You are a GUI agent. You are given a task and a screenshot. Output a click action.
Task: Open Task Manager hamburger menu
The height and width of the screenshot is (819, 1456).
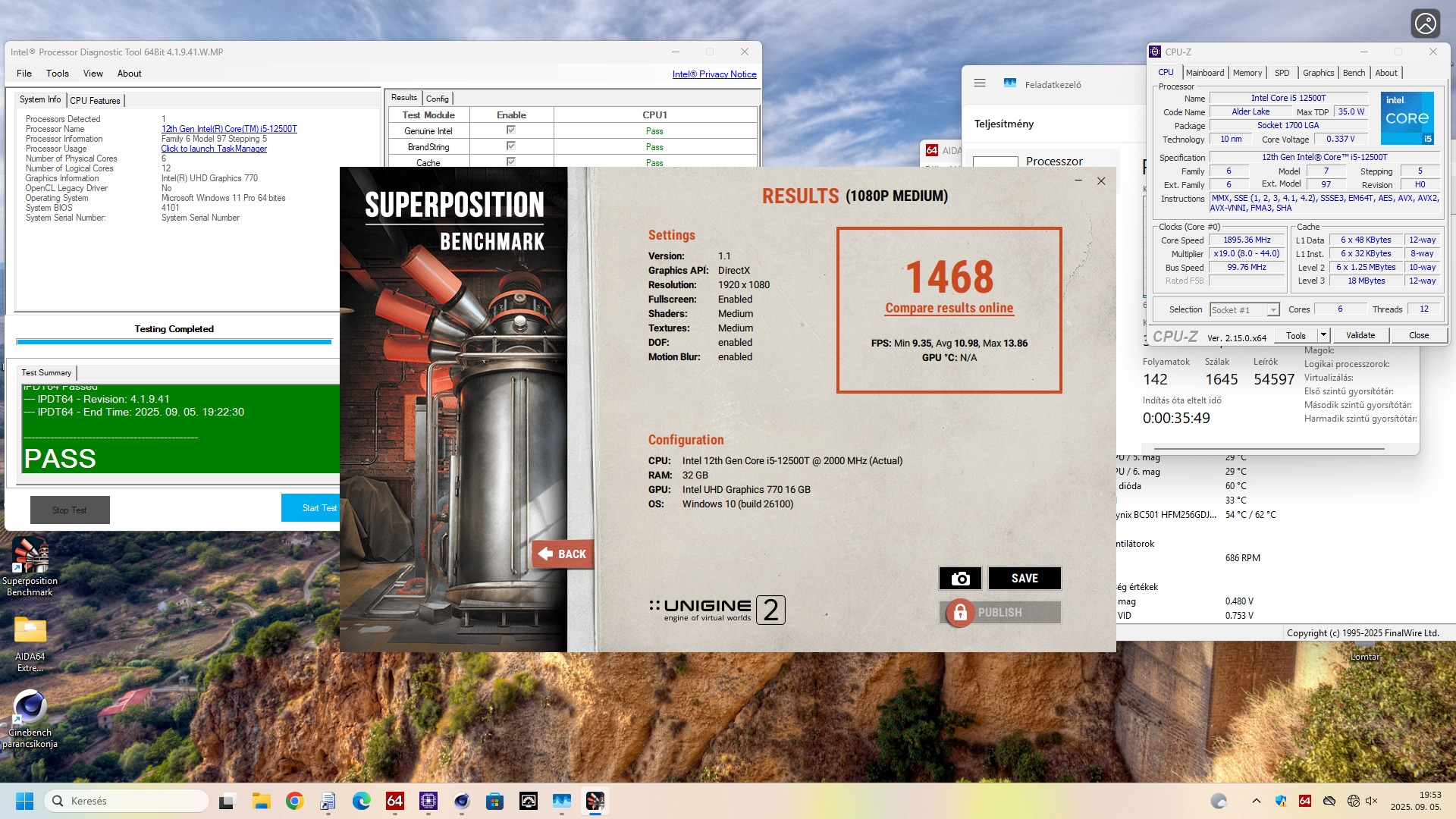click(980, 83)
